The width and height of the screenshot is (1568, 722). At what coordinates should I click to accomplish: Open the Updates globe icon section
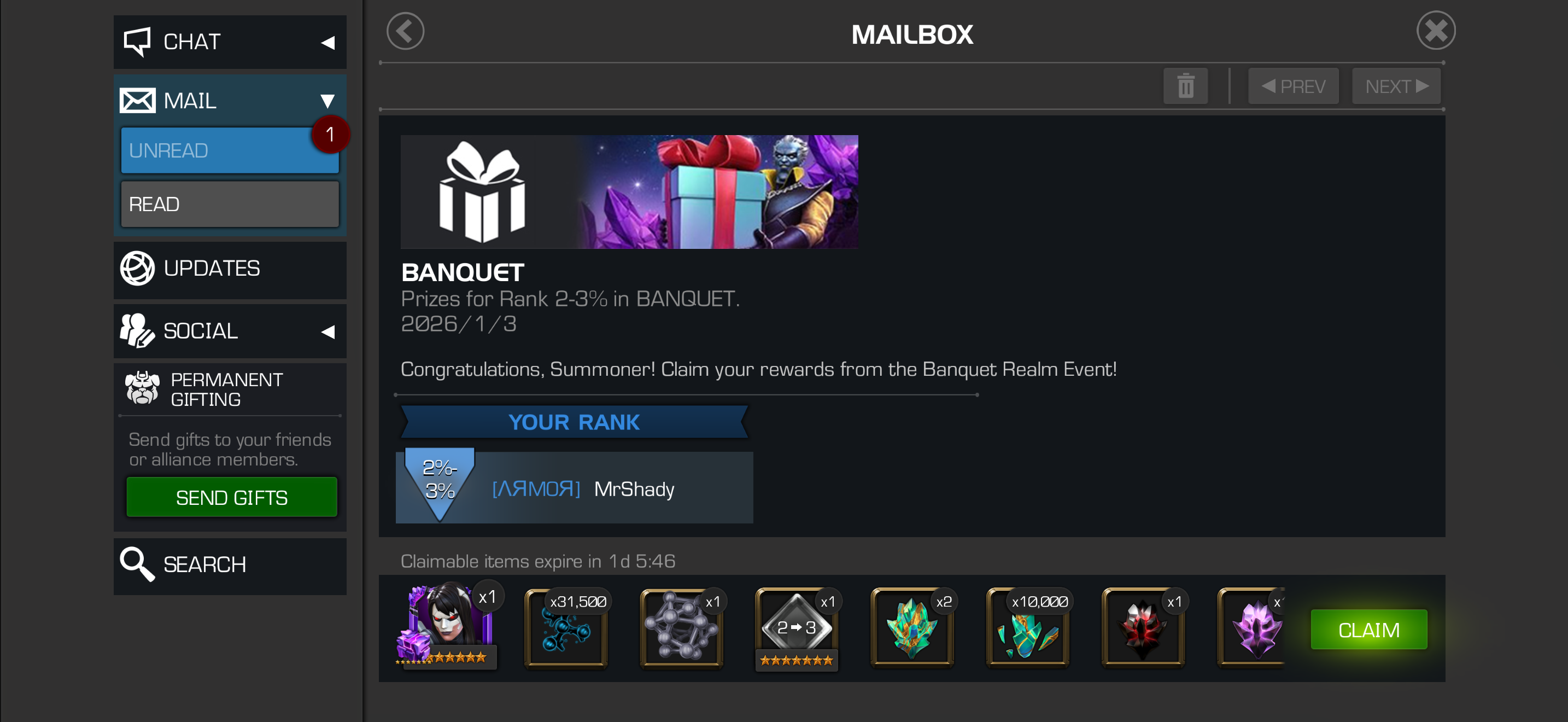230,269
